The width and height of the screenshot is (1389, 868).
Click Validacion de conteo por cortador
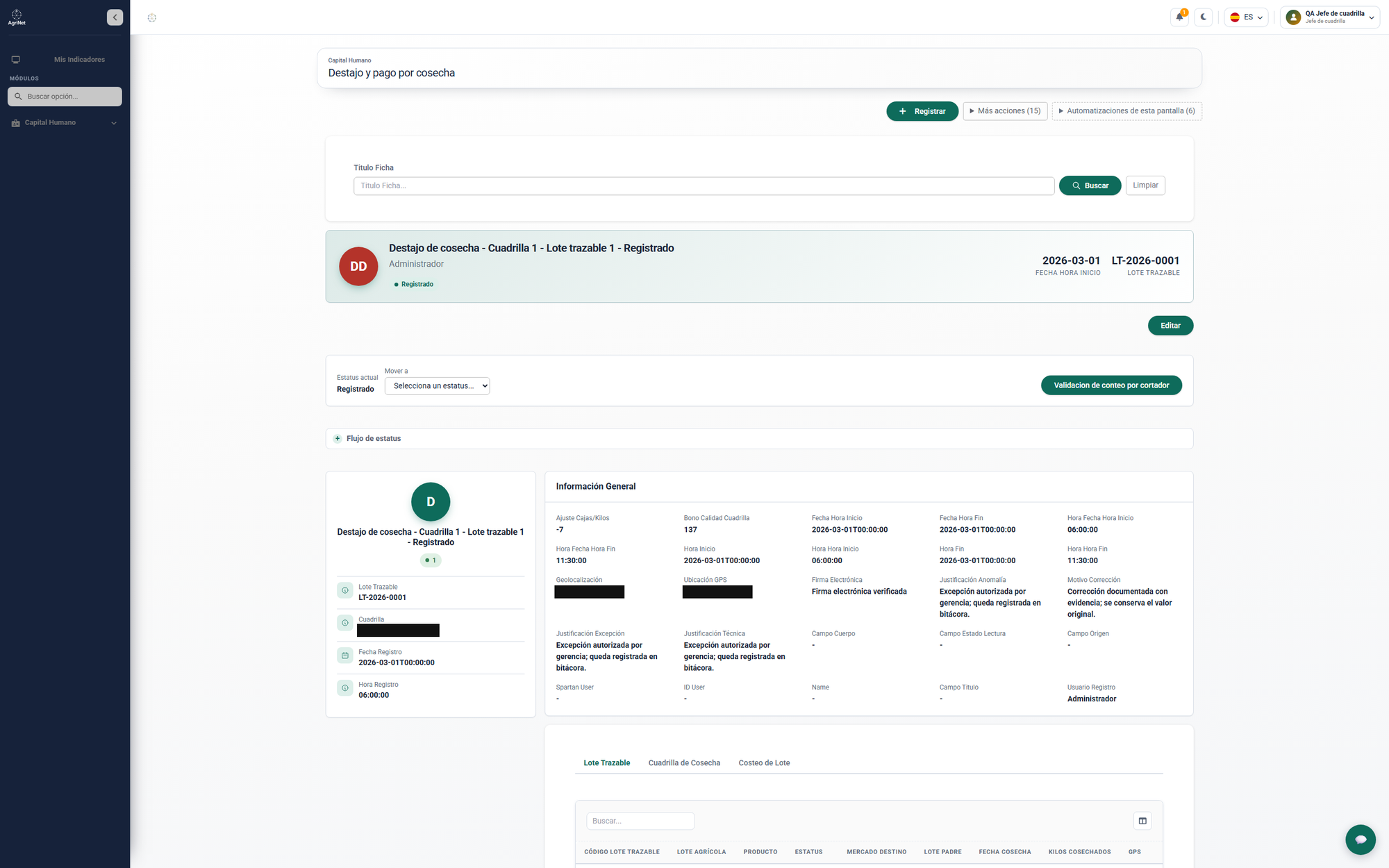pyautogui.click(x=1111, y=385)
